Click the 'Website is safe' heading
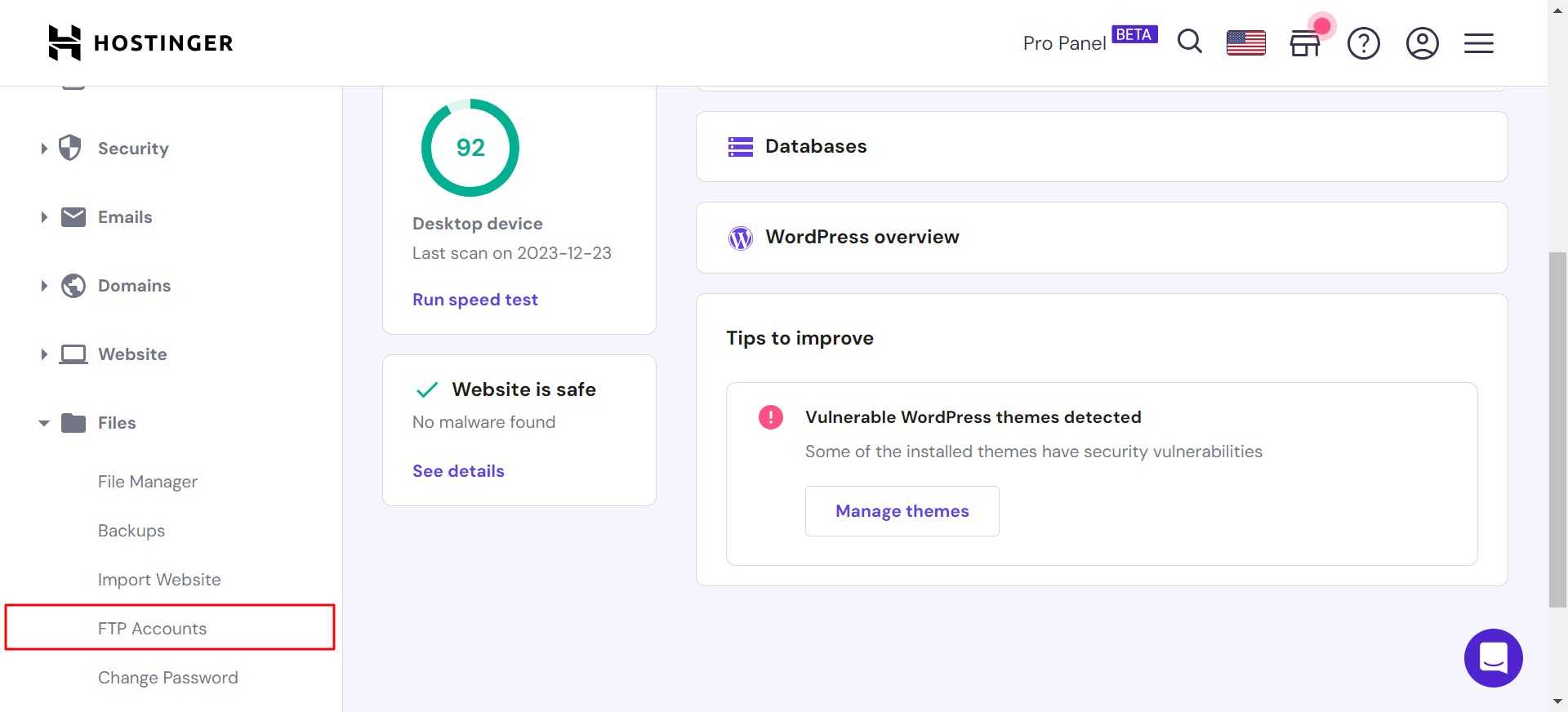The height and width of the screenshot is (712, 1568). [x=524, y=389]
